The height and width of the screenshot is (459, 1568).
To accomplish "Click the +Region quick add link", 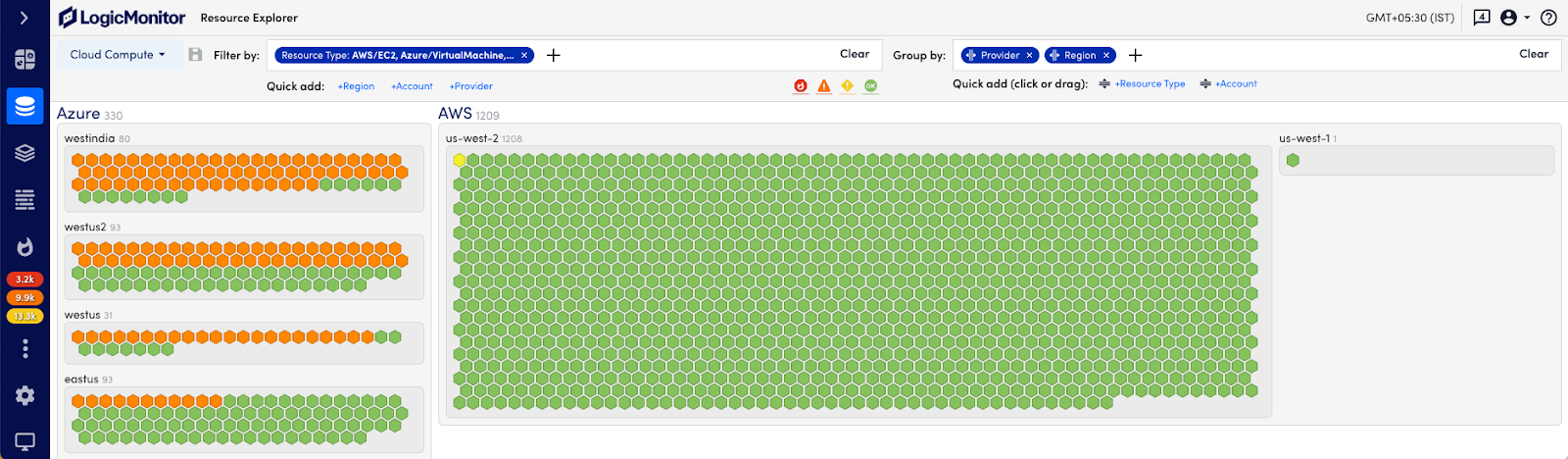I will (x=356, y=86).
